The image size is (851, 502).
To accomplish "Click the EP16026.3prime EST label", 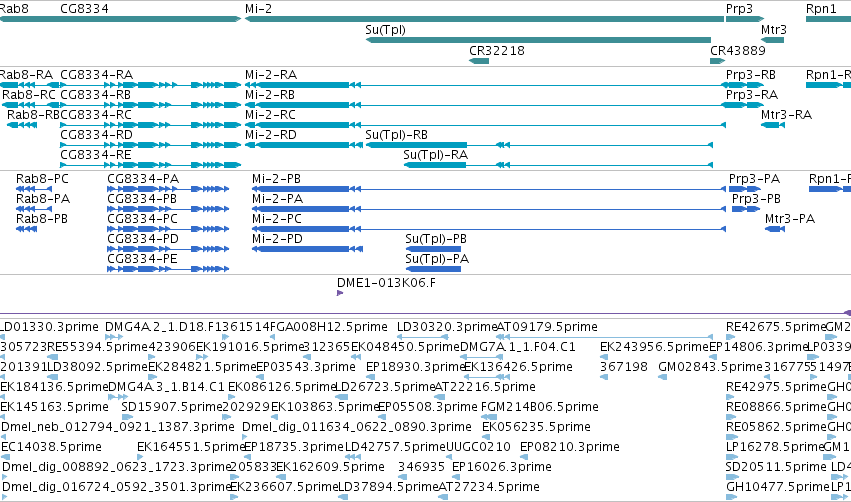I will click(501, 467).
